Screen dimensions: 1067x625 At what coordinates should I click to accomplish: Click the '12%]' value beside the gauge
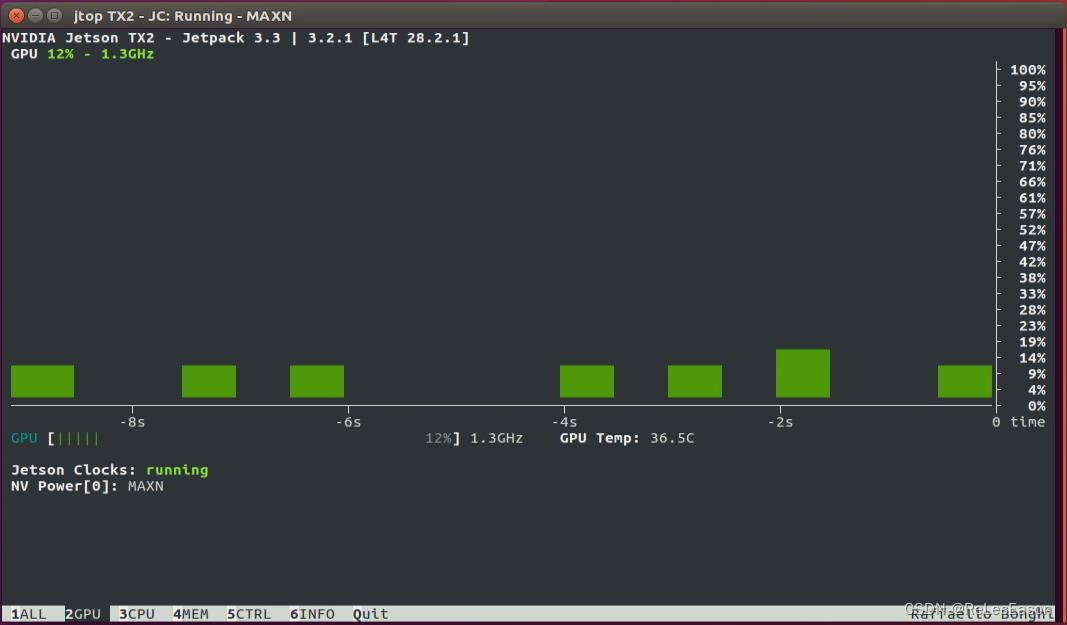[x=443, y=438]
